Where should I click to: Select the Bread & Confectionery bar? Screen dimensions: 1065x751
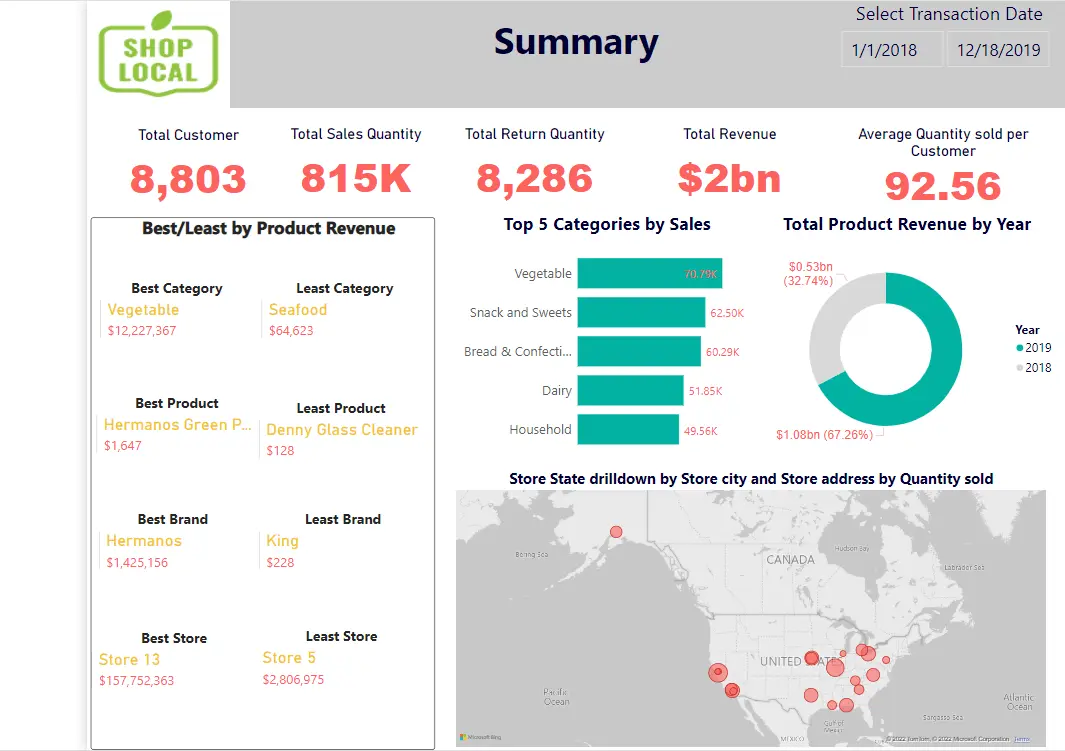click(638, 351)
